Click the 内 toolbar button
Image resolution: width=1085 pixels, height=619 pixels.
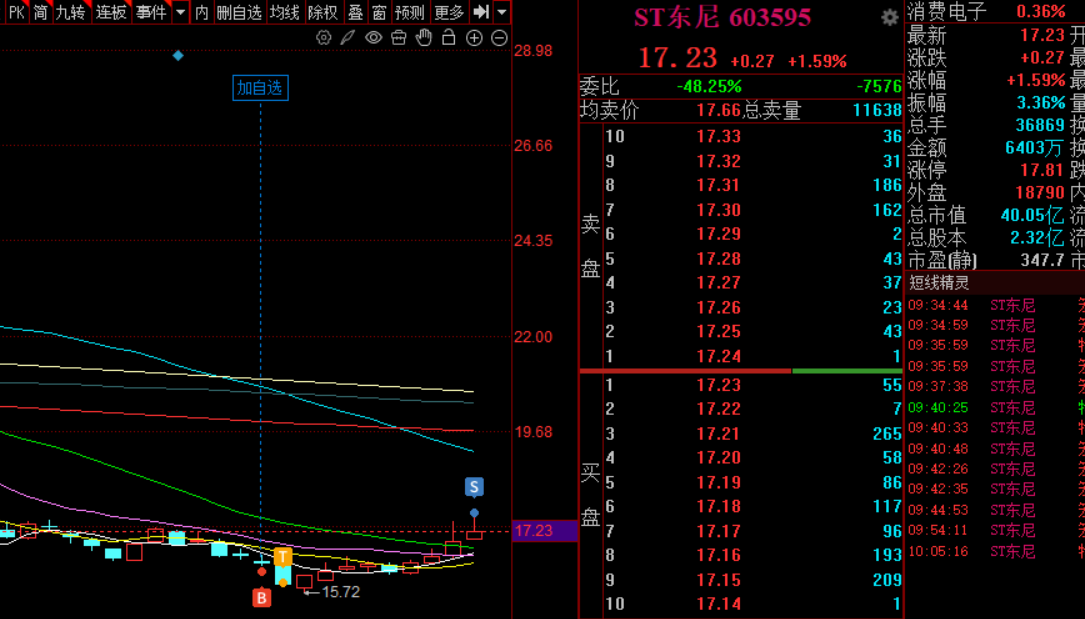pos(201,12)
